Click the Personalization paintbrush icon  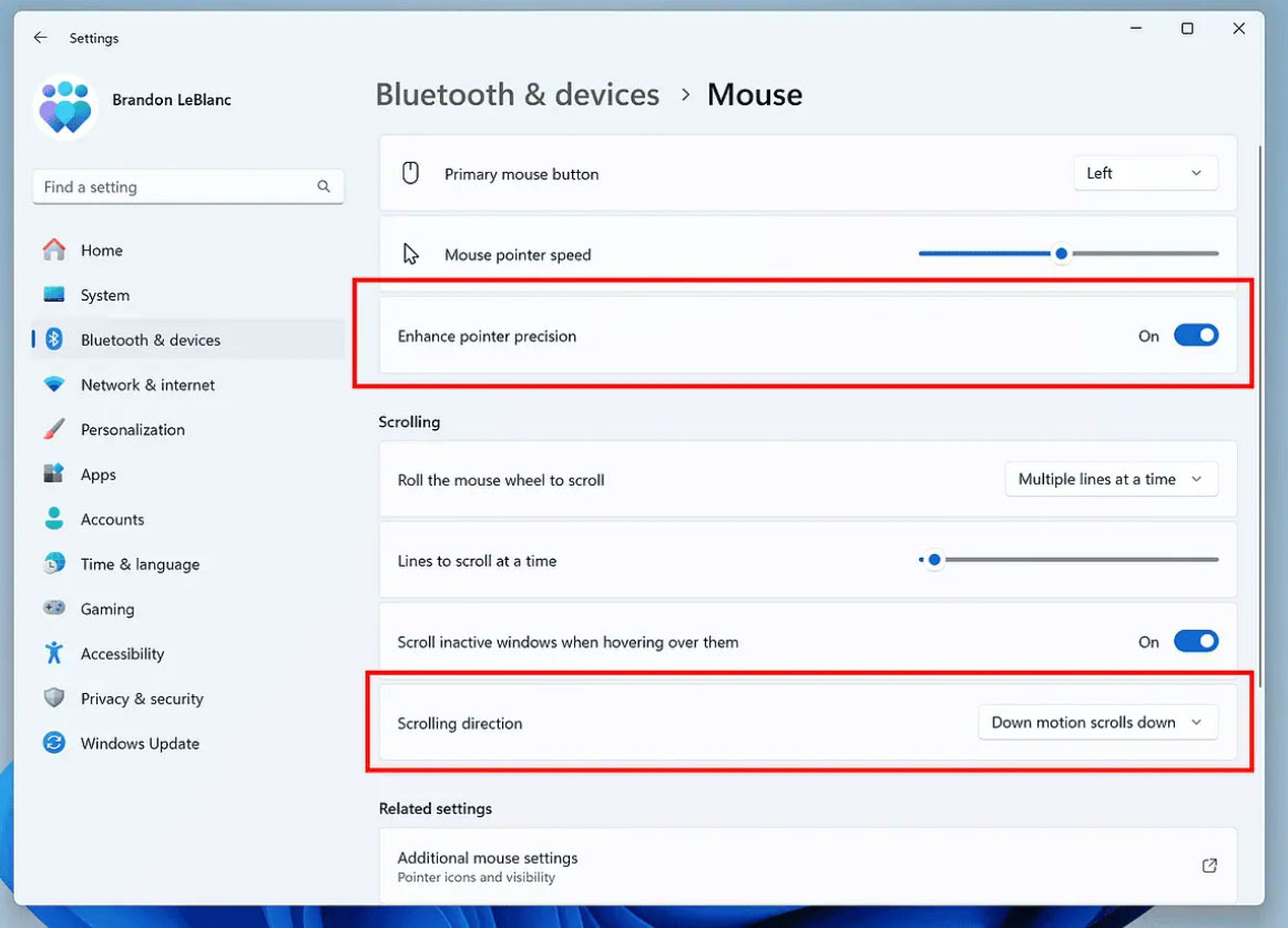(54, 429)
